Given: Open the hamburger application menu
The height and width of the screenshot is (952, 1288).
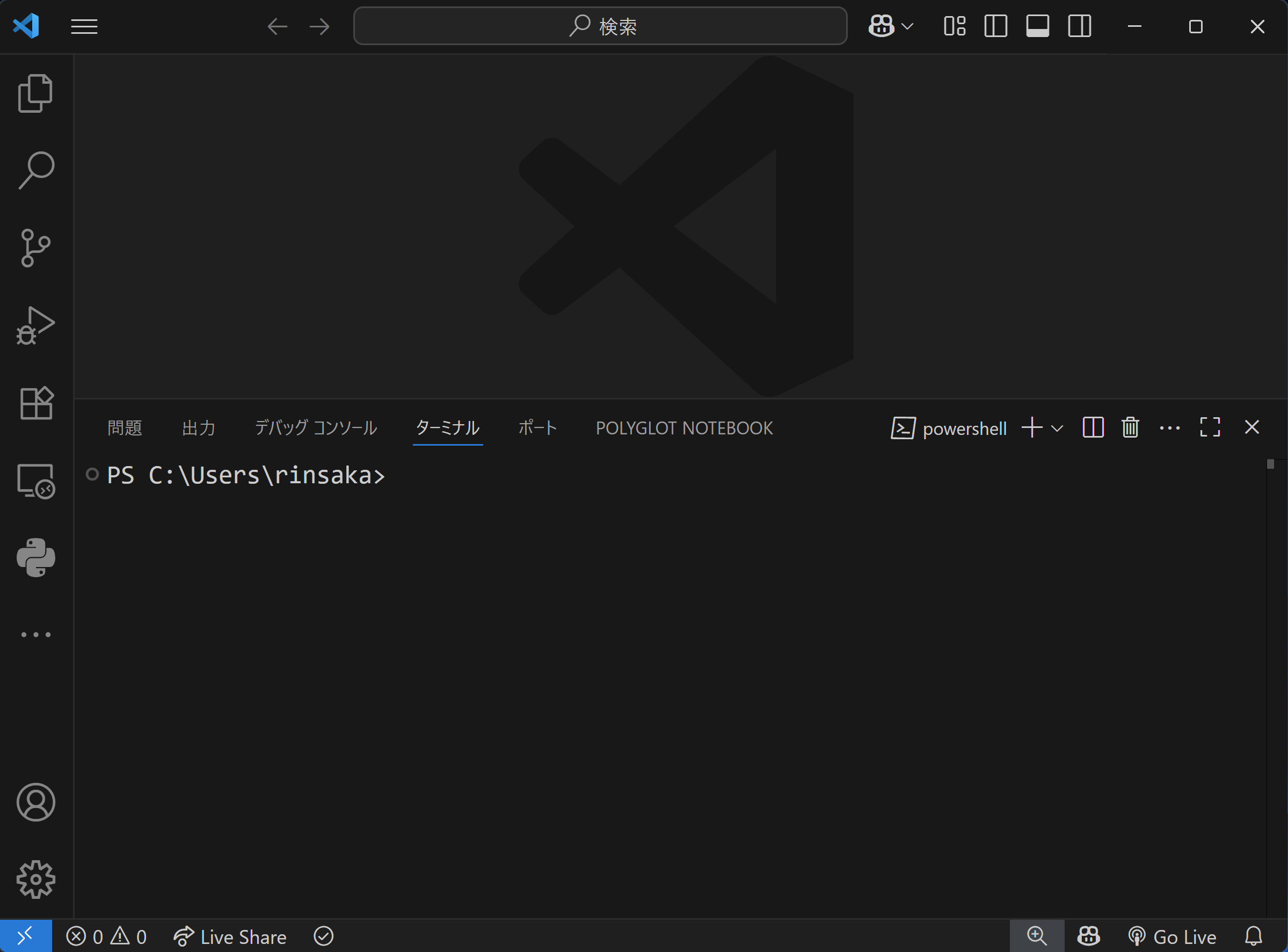Looking at the screenshot, I should click(84, 26).
